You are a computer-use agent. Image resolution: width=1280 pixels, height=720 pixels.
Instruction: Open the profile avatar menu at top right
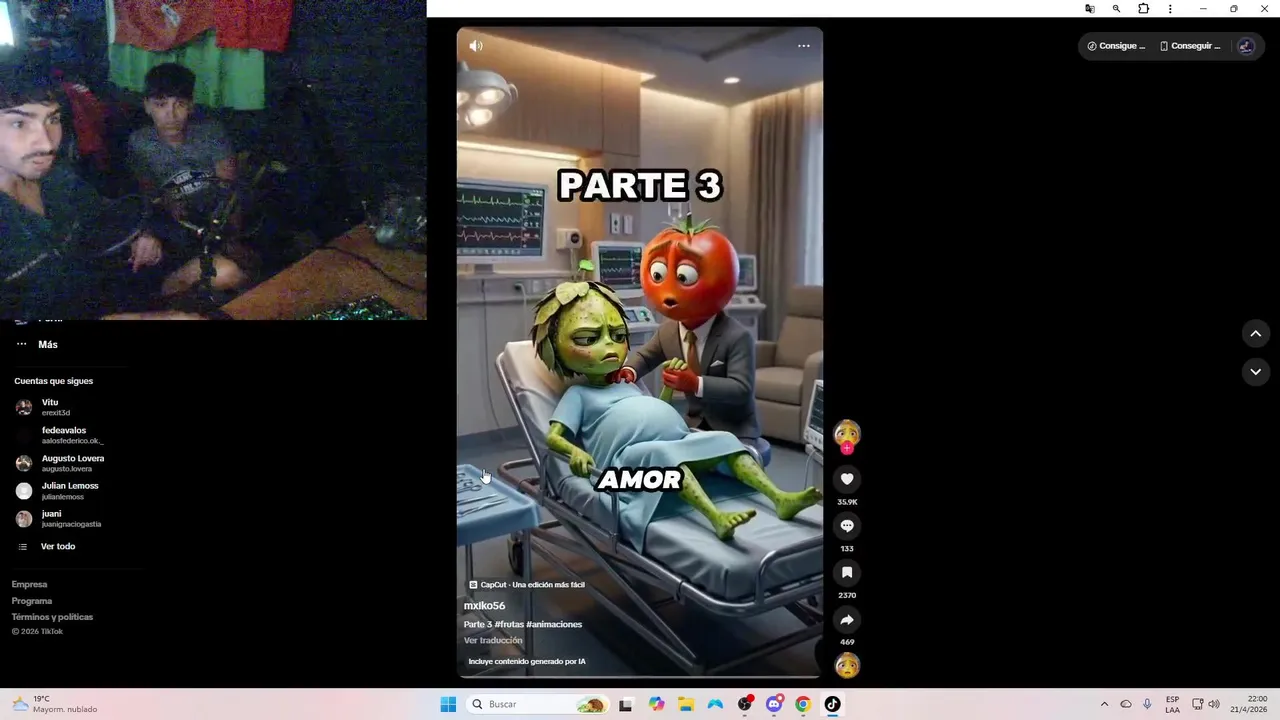1245,46
